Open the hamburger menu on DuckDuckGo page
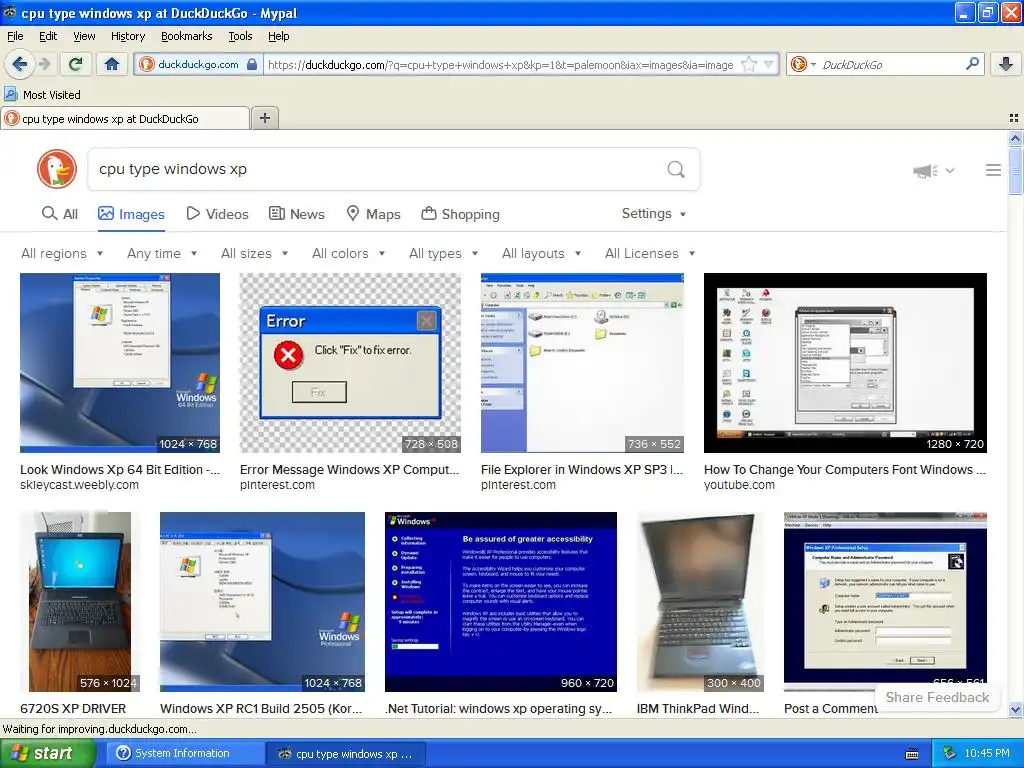 [993, 170]
